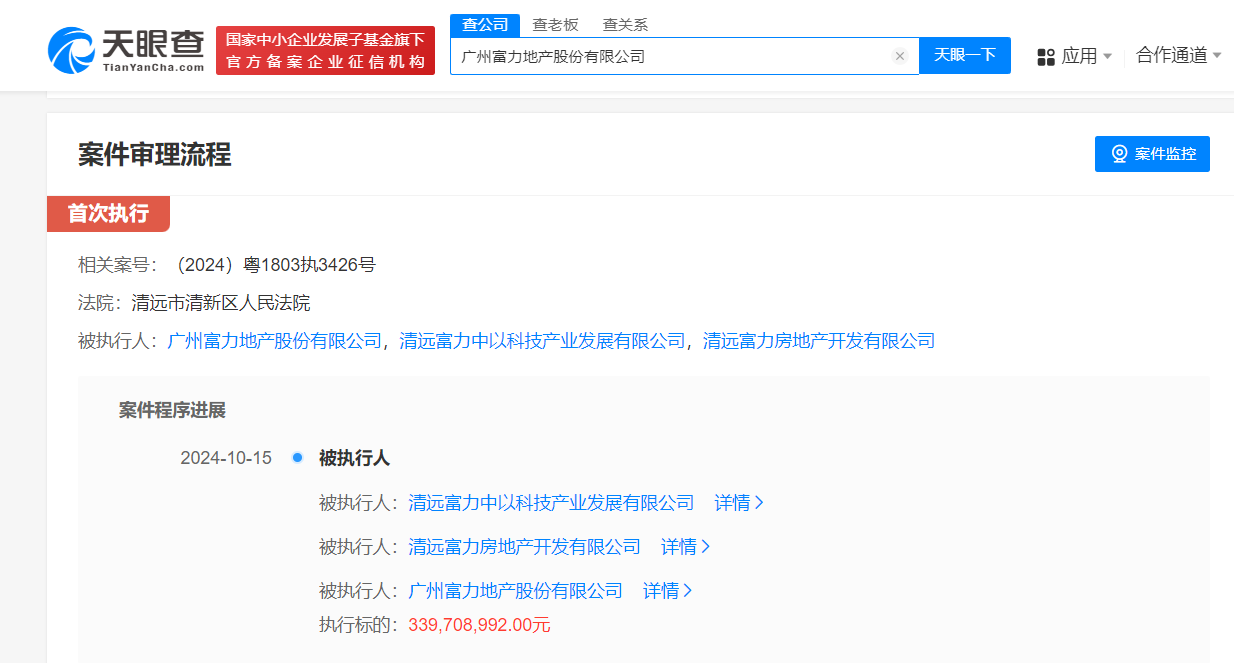Select the amount 339,708,992.00元
This screenshot has width=1234, height=663.
(x=479, y=625)
